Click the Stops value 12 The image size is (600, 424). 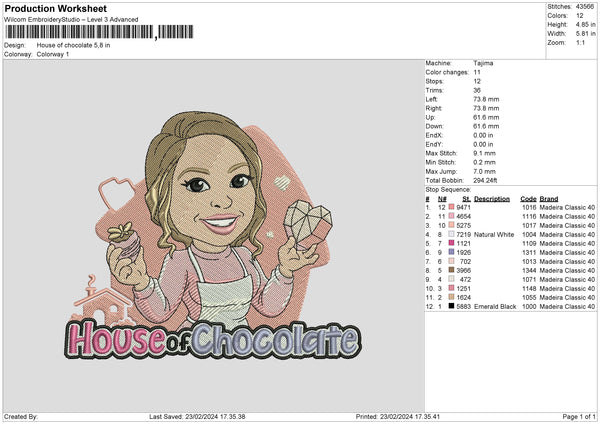477,81
